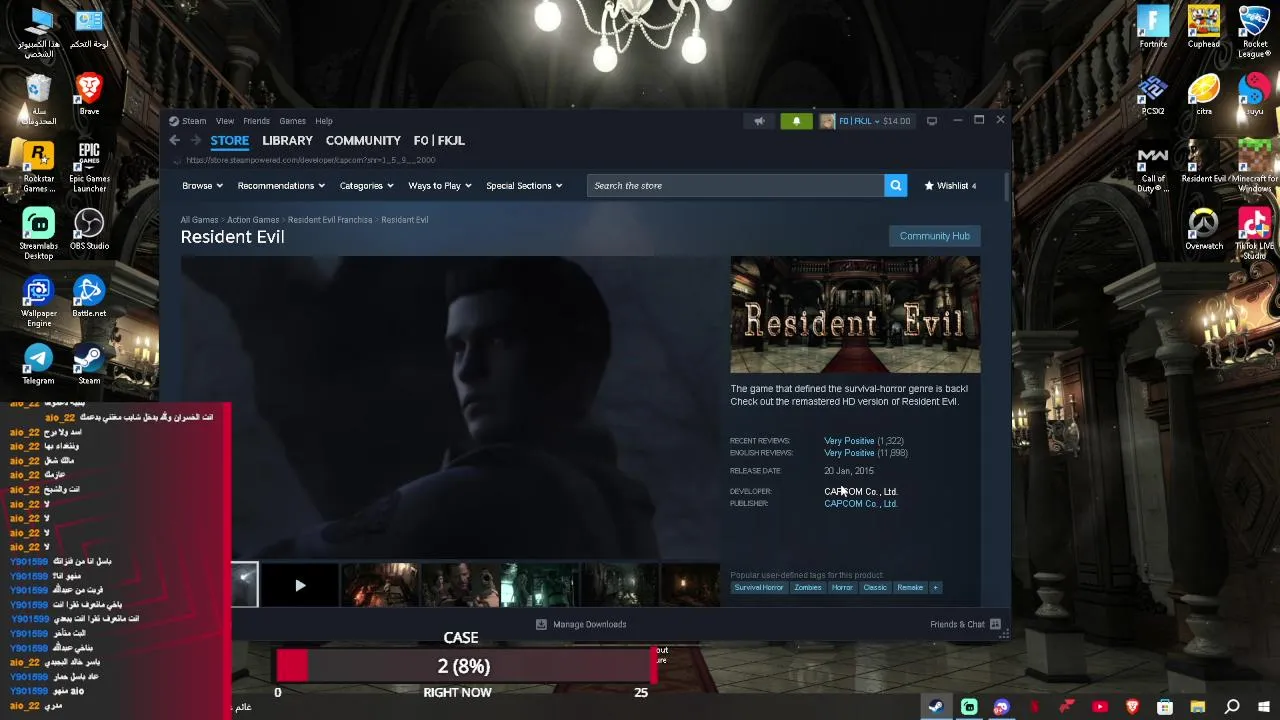
Task: Expand the Recommendations dropdown
Action: [281, 185]
